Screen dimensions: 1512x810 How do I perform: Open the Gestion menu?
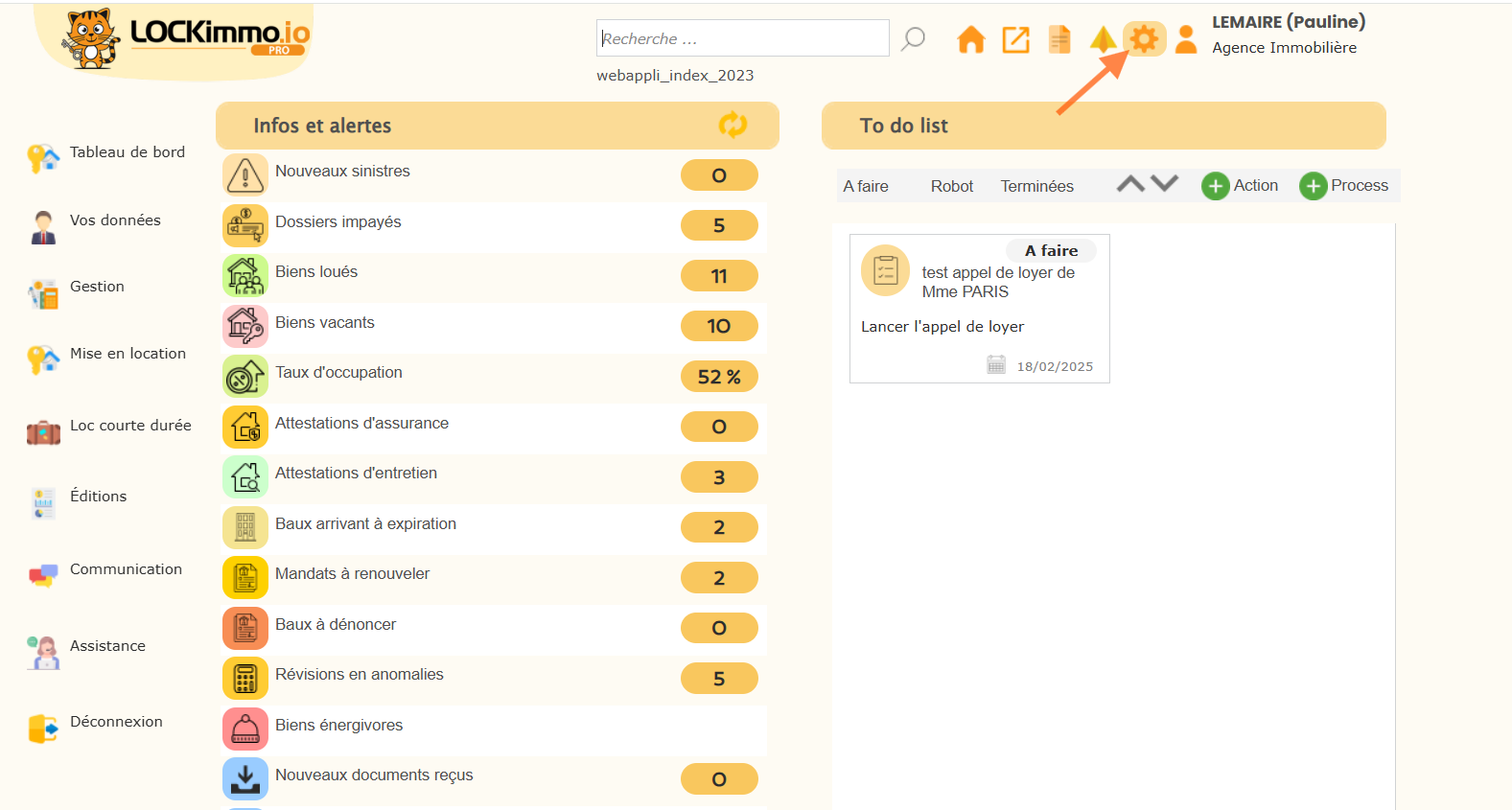tap(97, 287)
